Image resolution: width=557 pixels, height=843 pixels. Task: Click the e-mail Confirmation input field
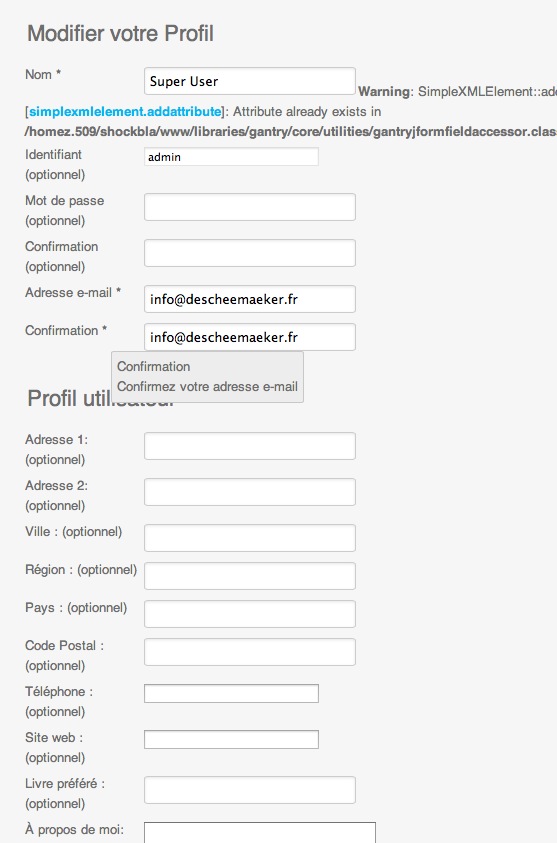(x=249, y=337)
